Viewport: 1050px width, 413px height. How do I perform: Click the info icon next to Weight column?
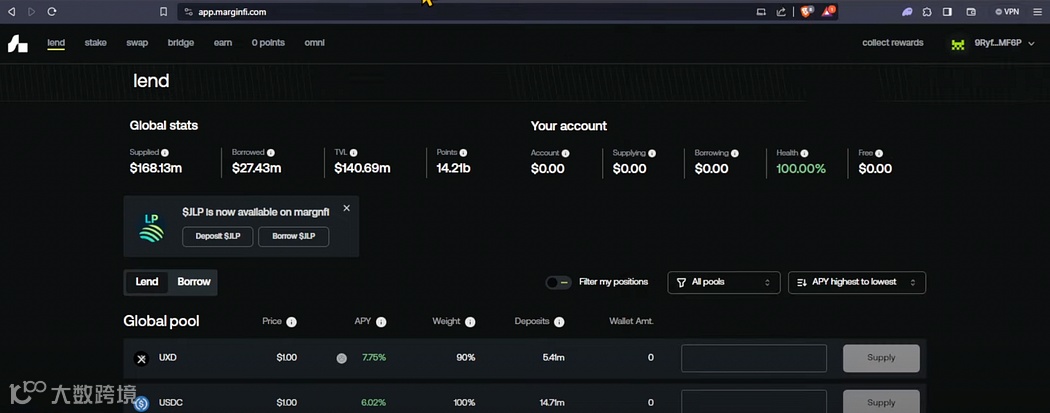pos(470,322)
